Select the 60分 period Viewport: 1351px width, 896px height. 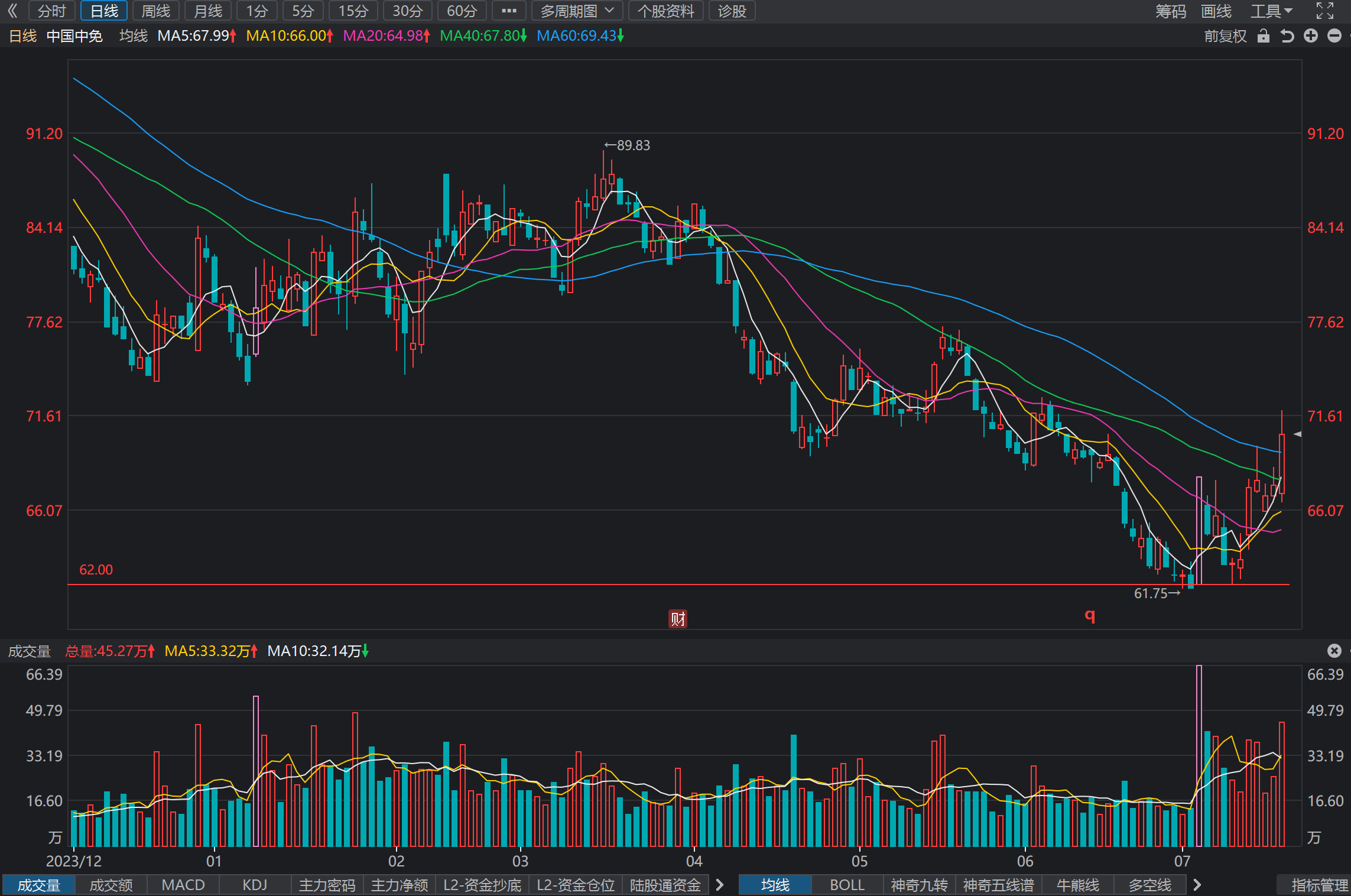point(462,11)
